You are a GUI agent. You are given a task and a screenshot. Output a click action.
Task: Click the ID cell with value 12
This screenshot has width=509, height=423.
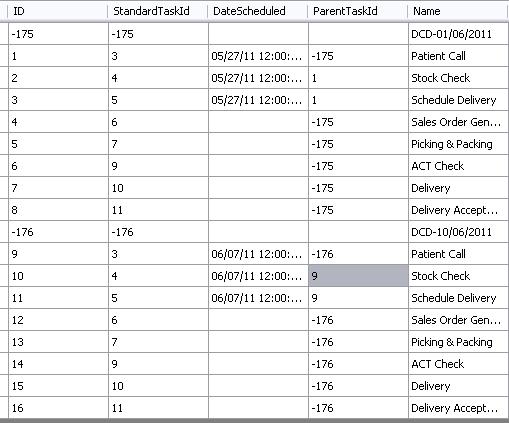pyautogui.click(x=58, y=320)
